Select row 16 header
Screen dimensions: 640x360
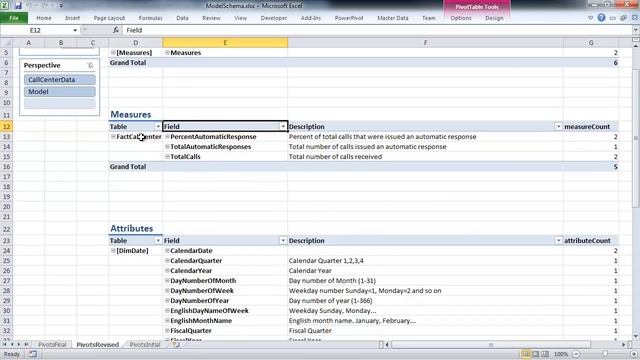point(6,167)
